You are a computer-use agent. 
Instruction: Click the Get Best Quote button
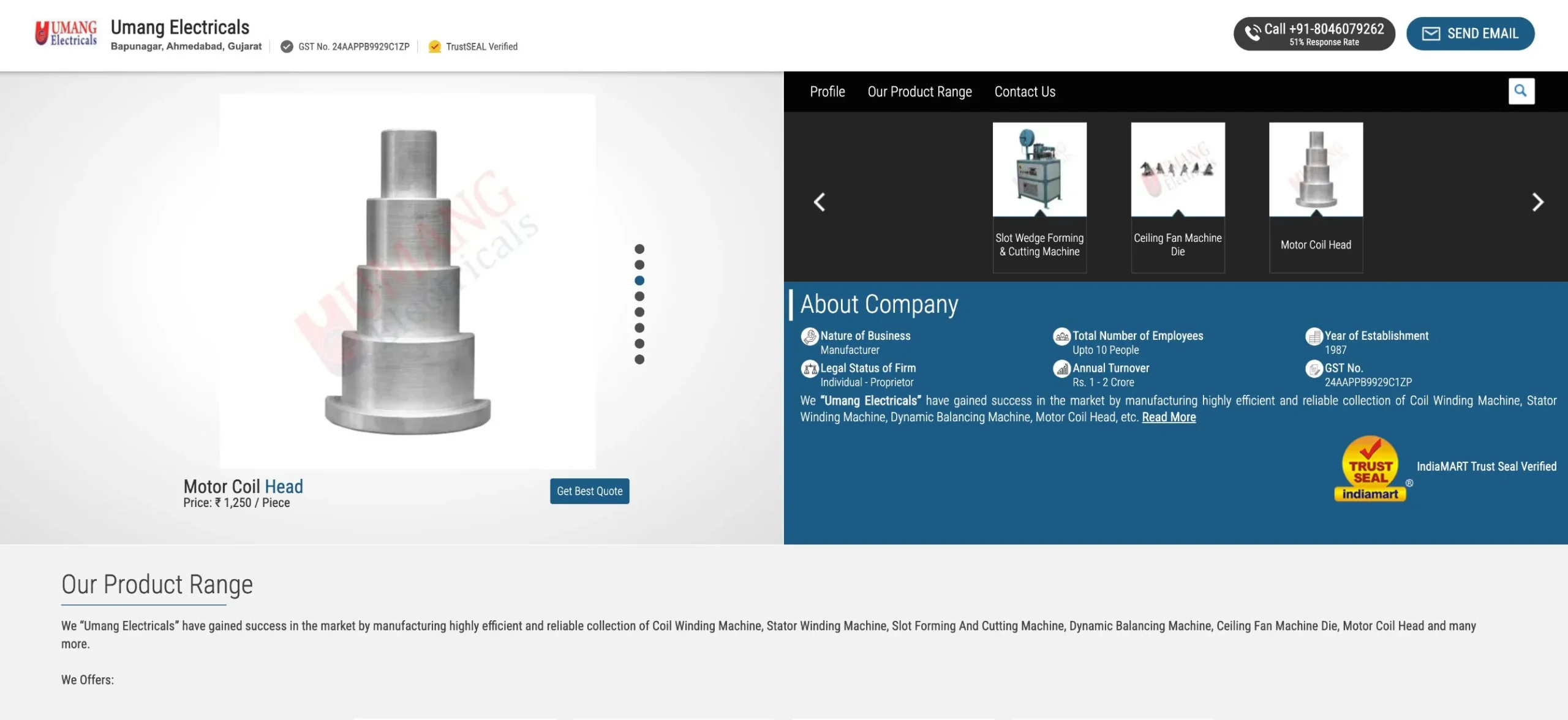(x=589, y=491)
